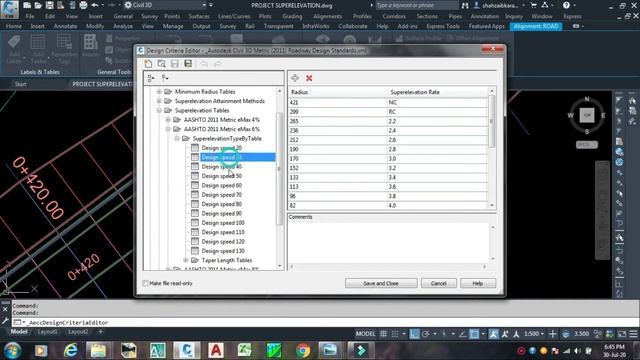640x360 pixels.
Task: Collapse SuperelevationTypeByTable node
Action: click(177, 138)
